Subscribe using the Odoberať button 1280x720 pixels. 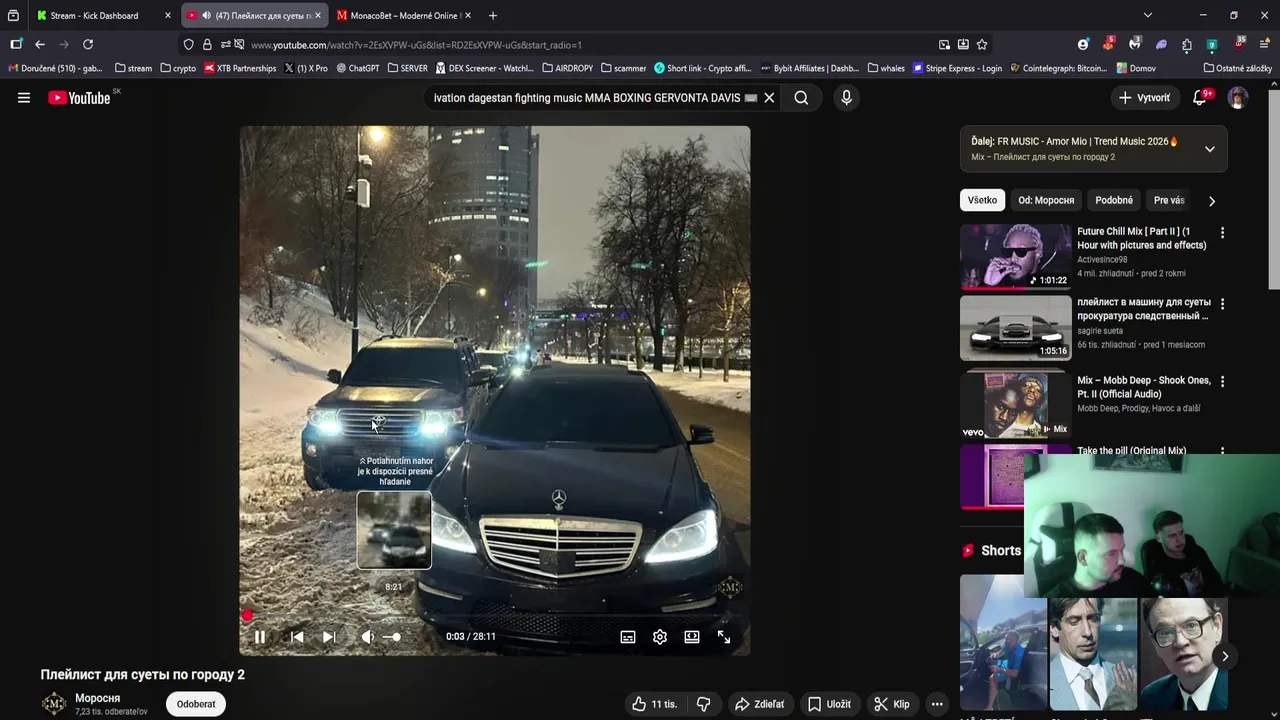click(x=196, y=704)
